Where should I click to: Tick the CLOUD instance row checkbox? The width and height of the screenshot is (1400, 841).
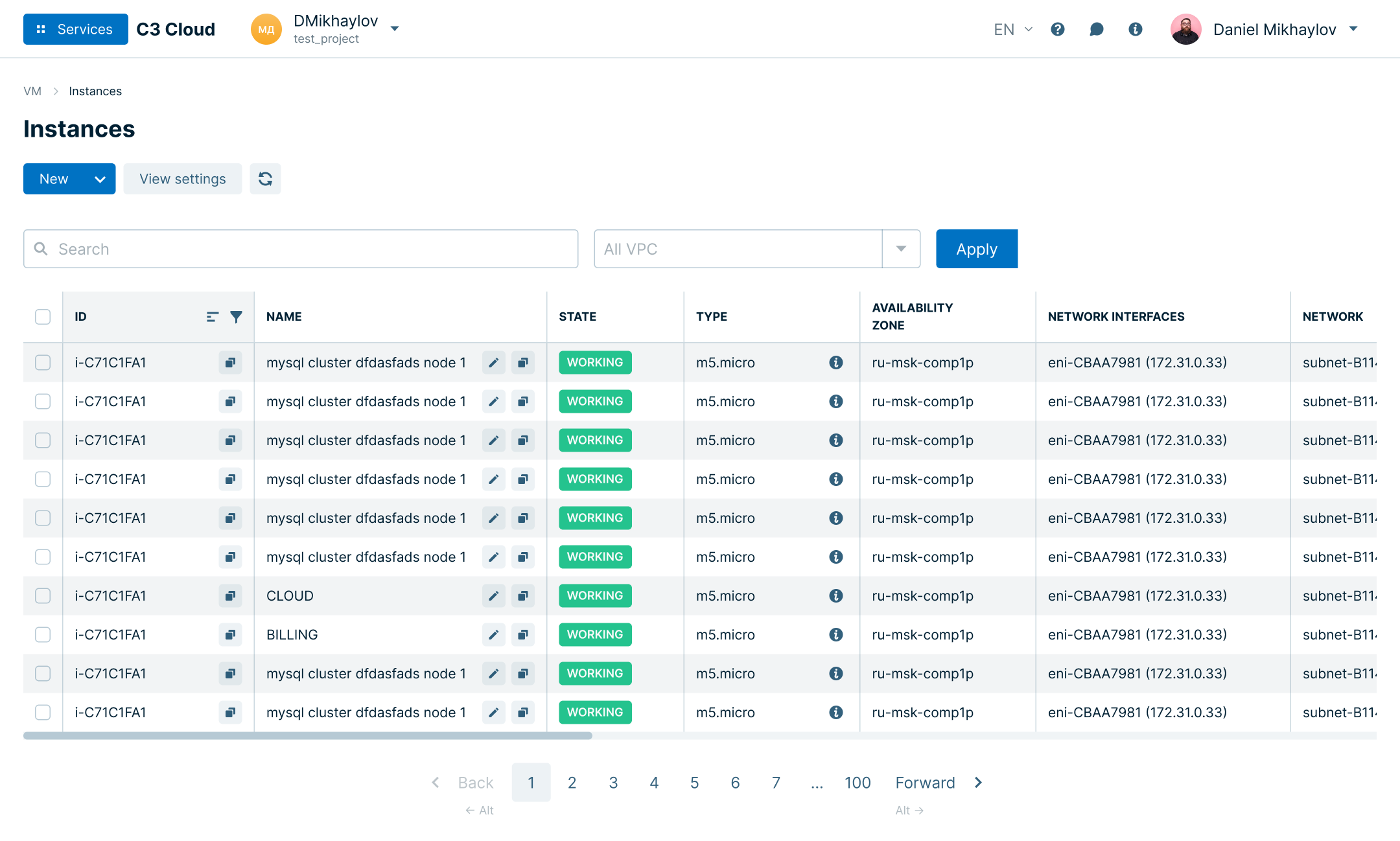point(43,596)
